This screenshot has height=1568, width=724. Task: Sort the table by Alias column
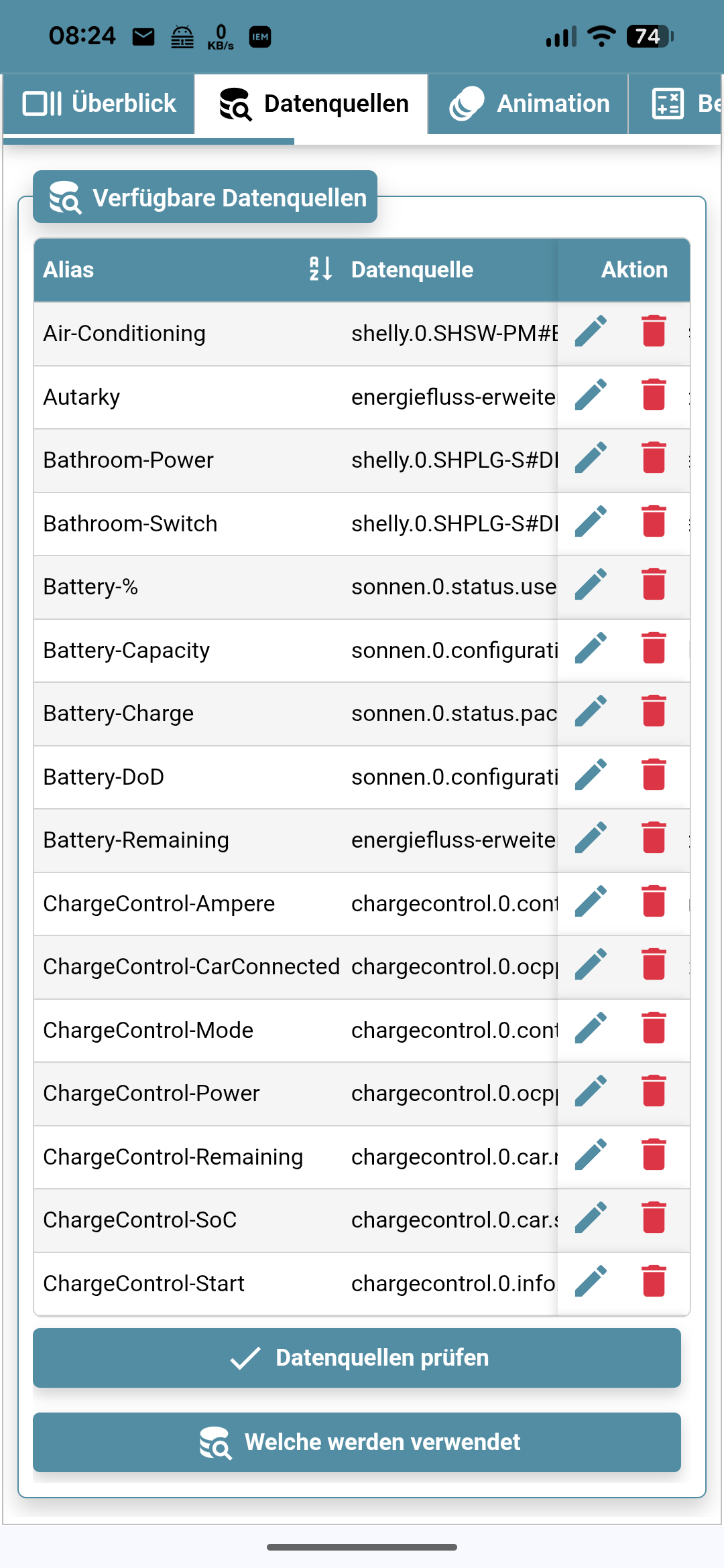pyautogui.click(x=320, y=269)
